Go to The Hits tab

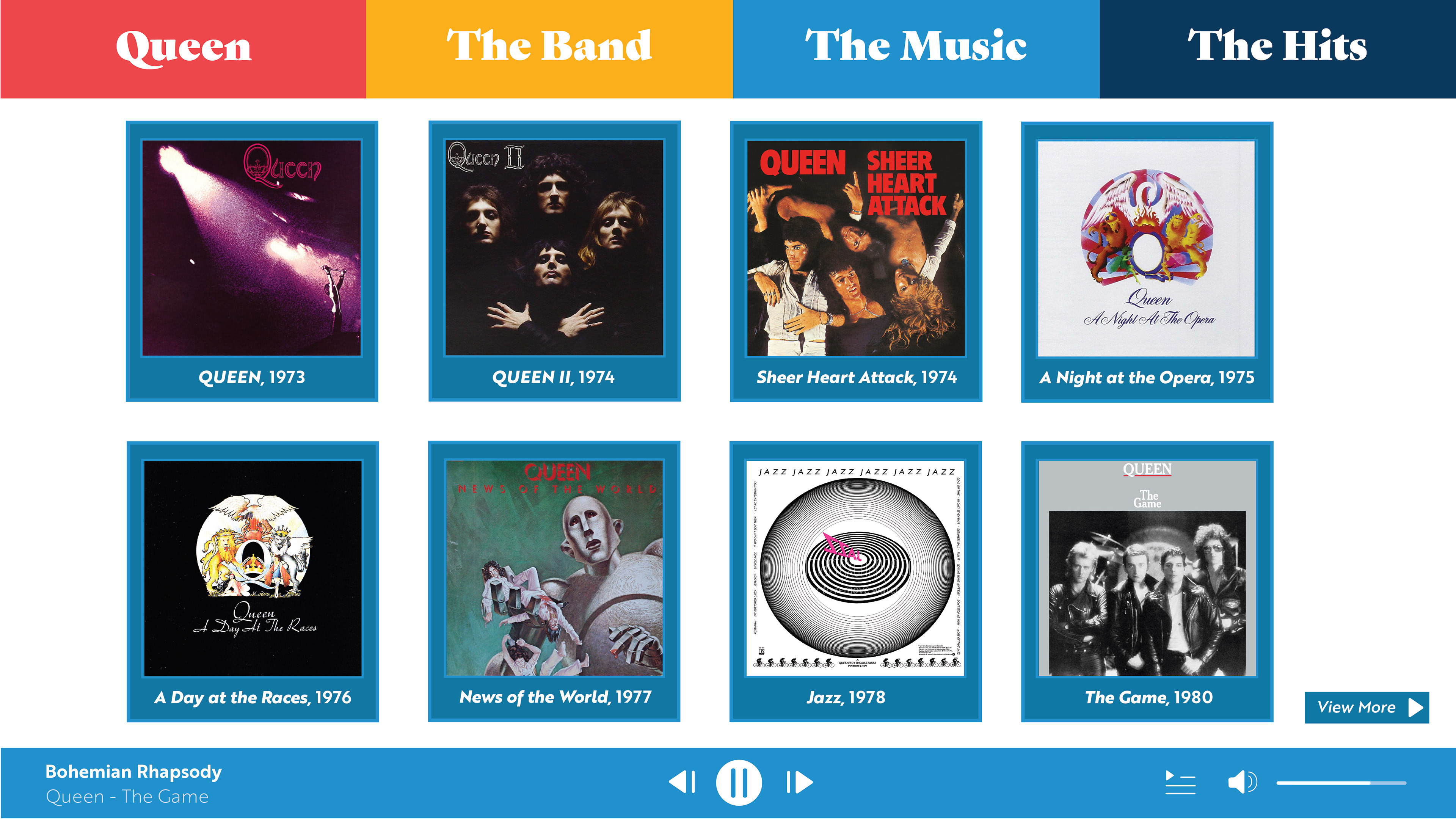[1278, 49]
